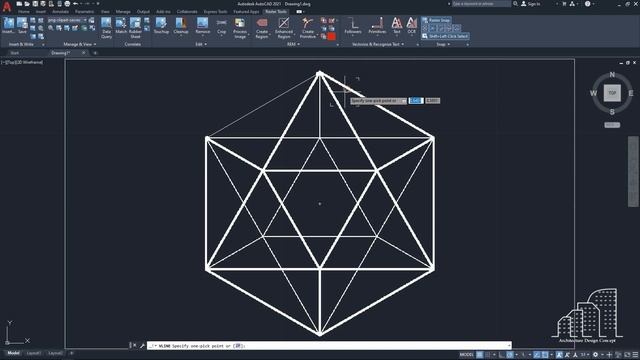Open the AutoCAD application menu logo

pyautogui.click(x=7, y=6)
